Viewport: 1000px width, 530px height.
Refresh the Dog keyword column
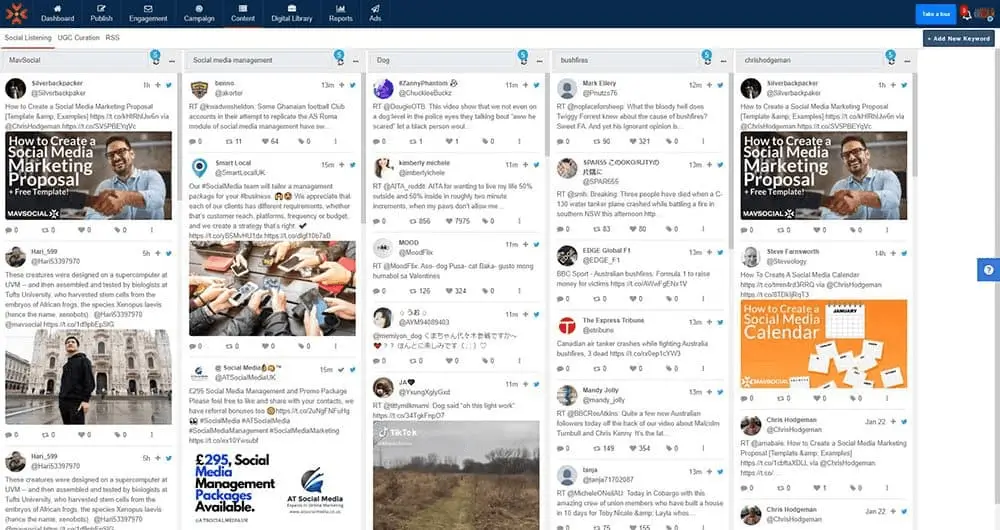pos(524,61)
